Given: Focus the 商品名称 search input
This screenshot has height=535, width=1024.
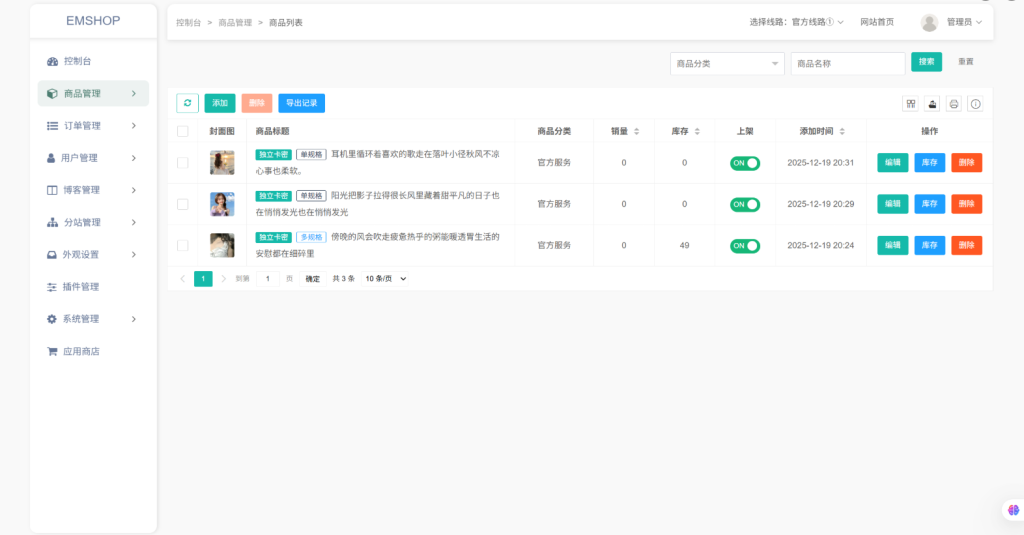Looking at the screenshot, I should 848,63.
